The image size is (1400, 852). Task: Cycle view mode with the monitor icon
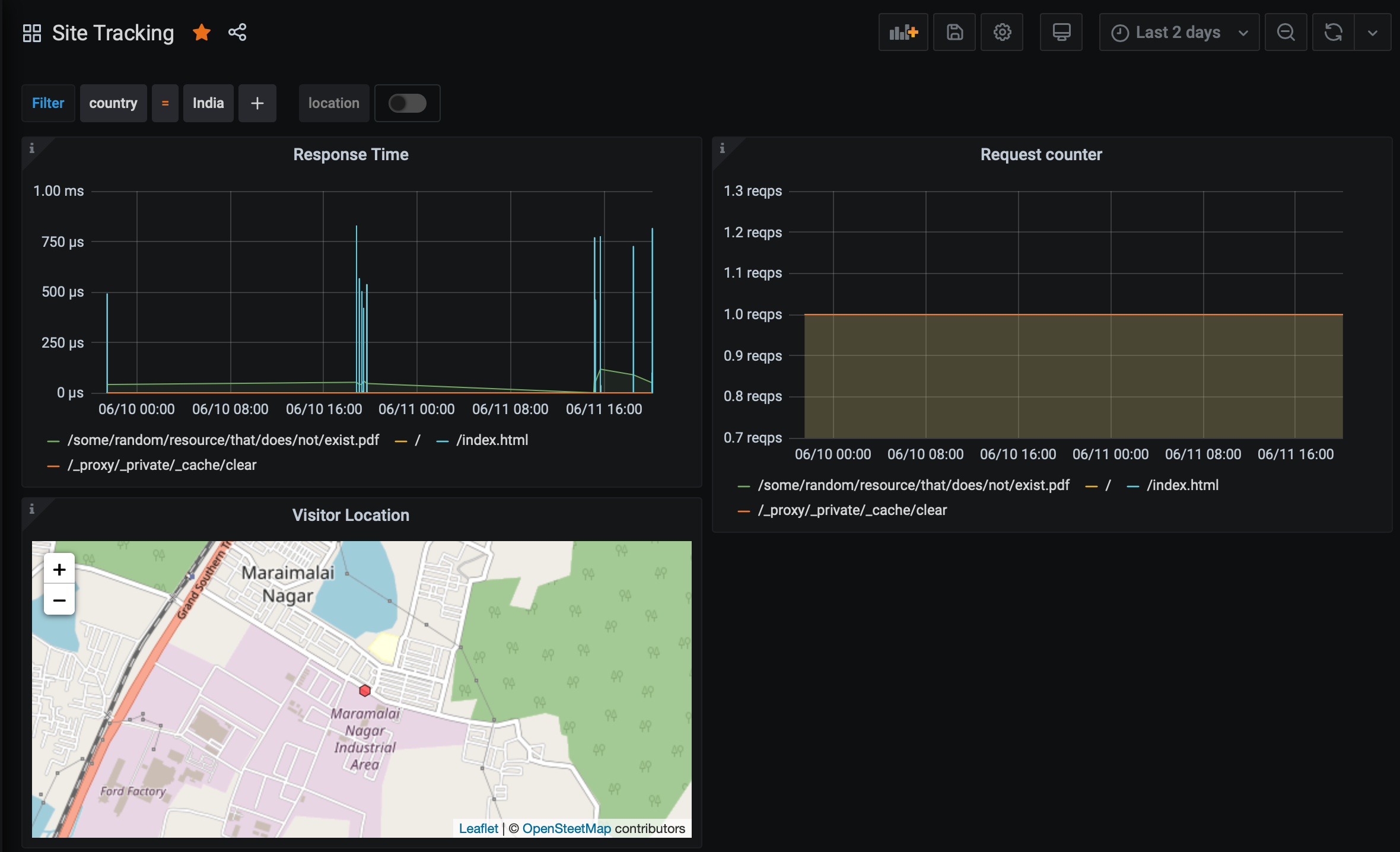point(1061,32)
